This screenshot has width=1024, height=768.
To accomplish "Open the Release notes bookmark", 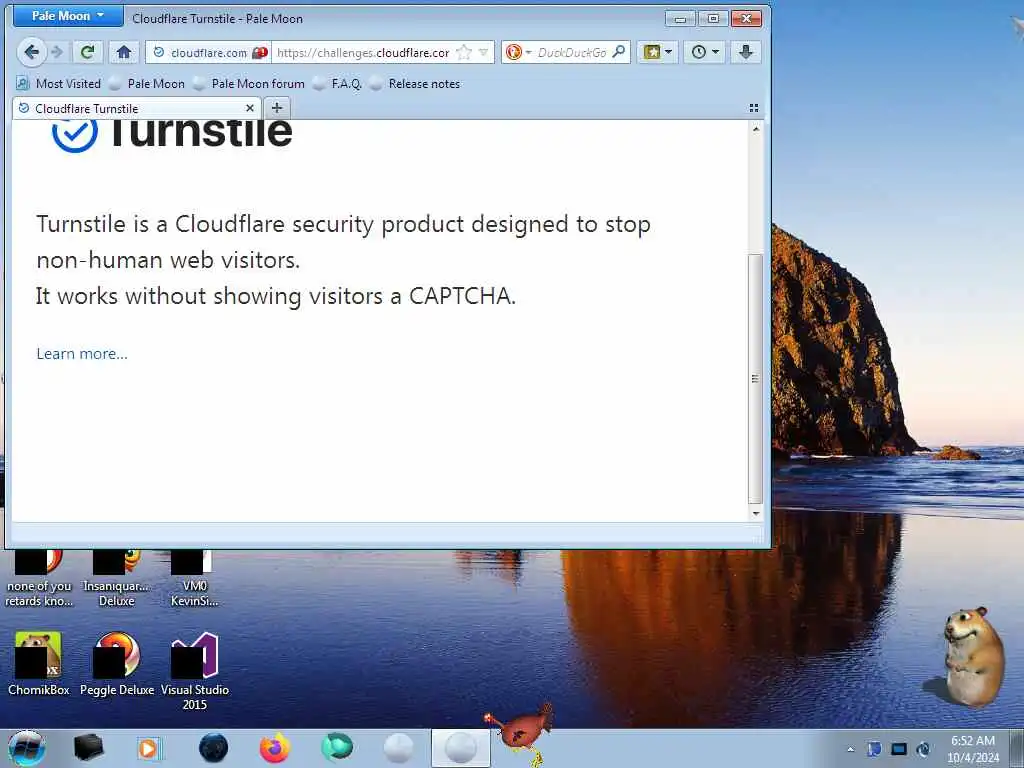I will (415, 84).
